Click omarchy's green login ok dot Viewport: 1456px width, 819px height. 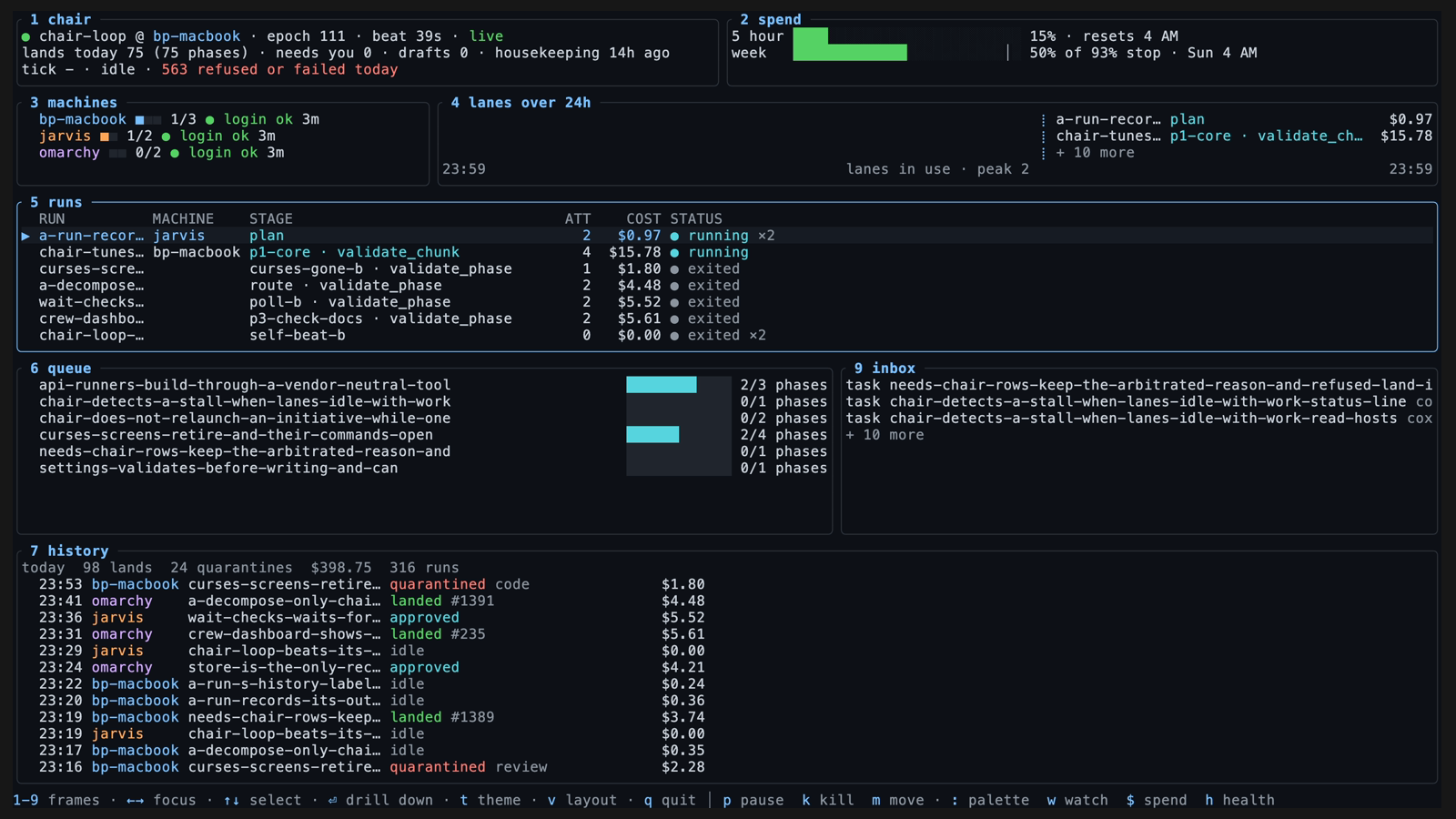tap(175, 153)
